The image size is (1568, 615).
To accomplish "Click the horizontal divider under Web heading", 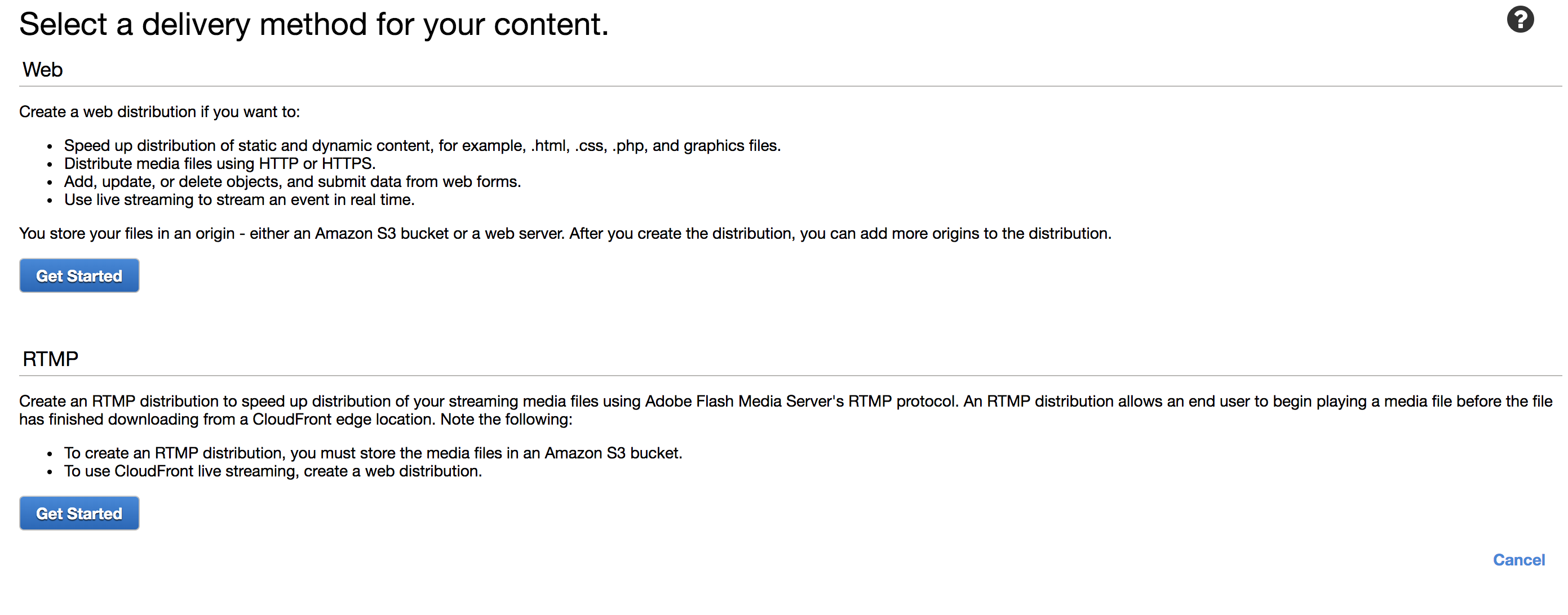I will point(790,86).
